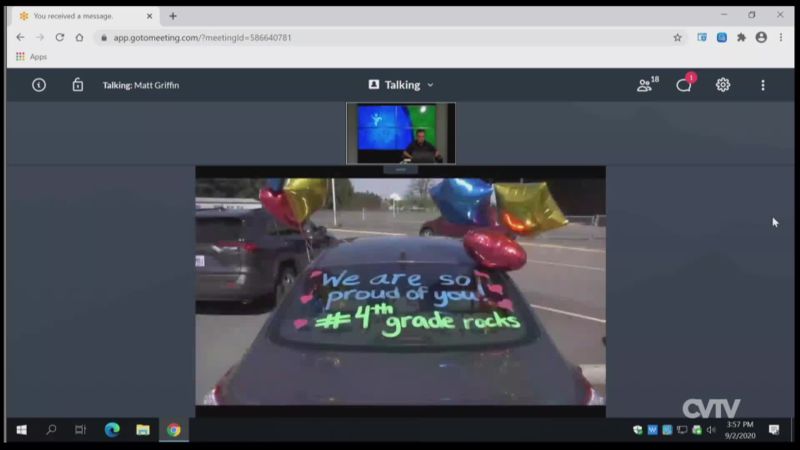Reload the GoToMeeting page
This screenshot has height=450, width=800.
59,37
